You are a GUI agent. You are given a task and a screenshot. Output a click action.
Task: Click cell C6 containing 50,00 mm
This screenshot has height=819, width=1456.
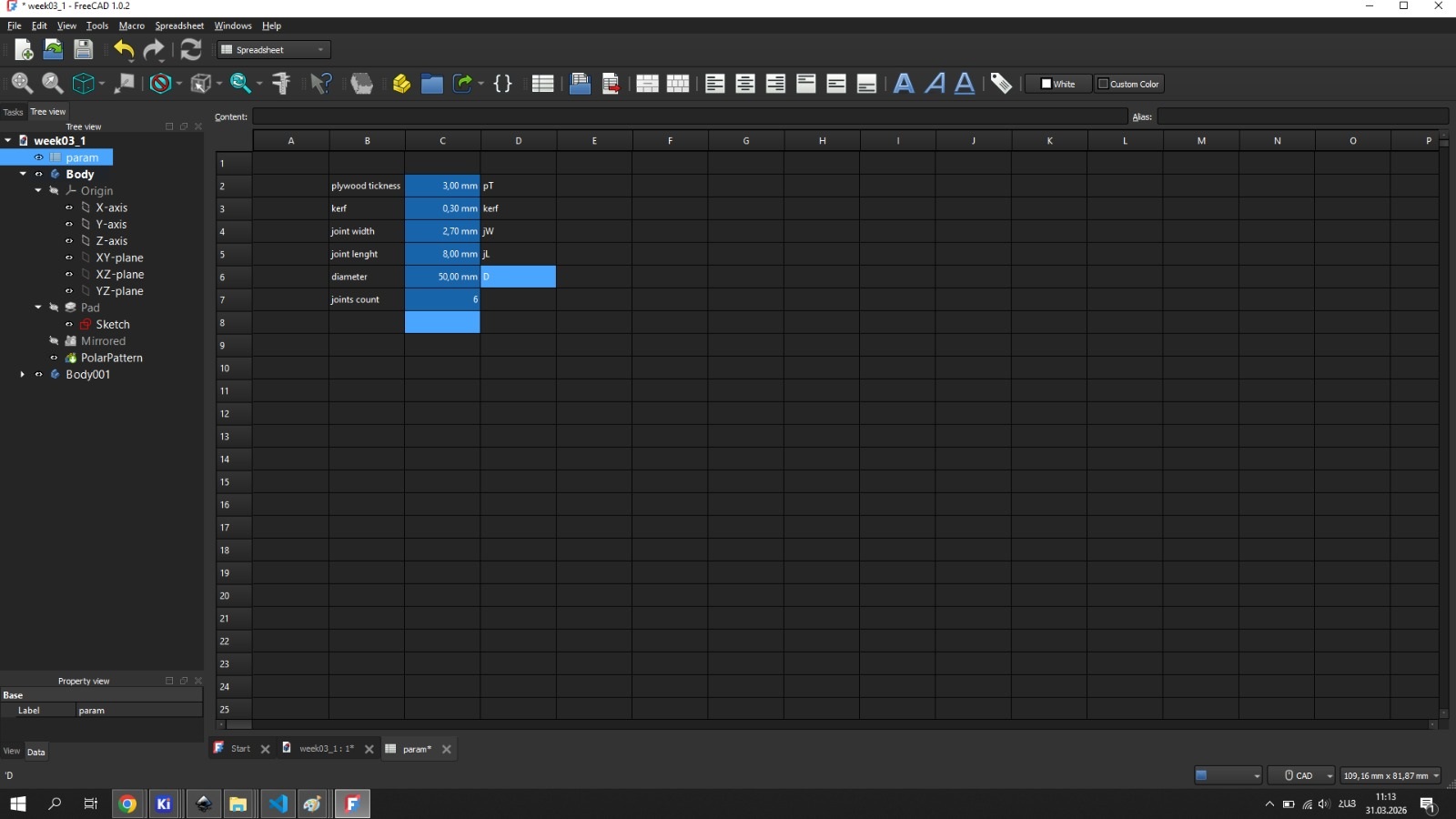[x=442, y=277]
